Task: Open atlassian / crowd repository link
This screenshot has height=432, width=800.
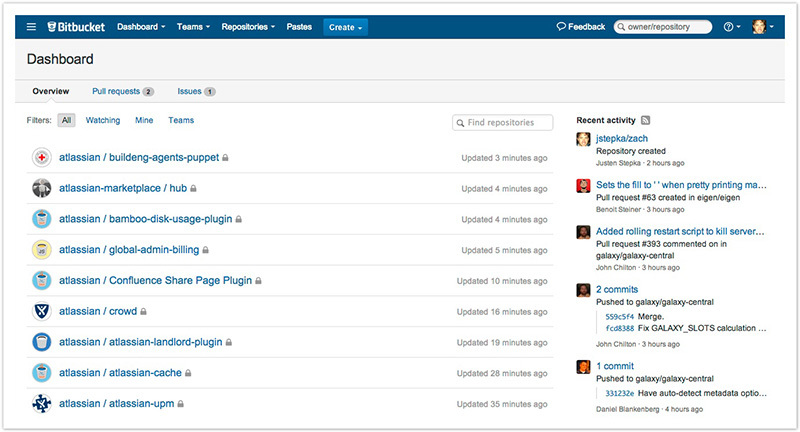Action: (x=98, y=311)
